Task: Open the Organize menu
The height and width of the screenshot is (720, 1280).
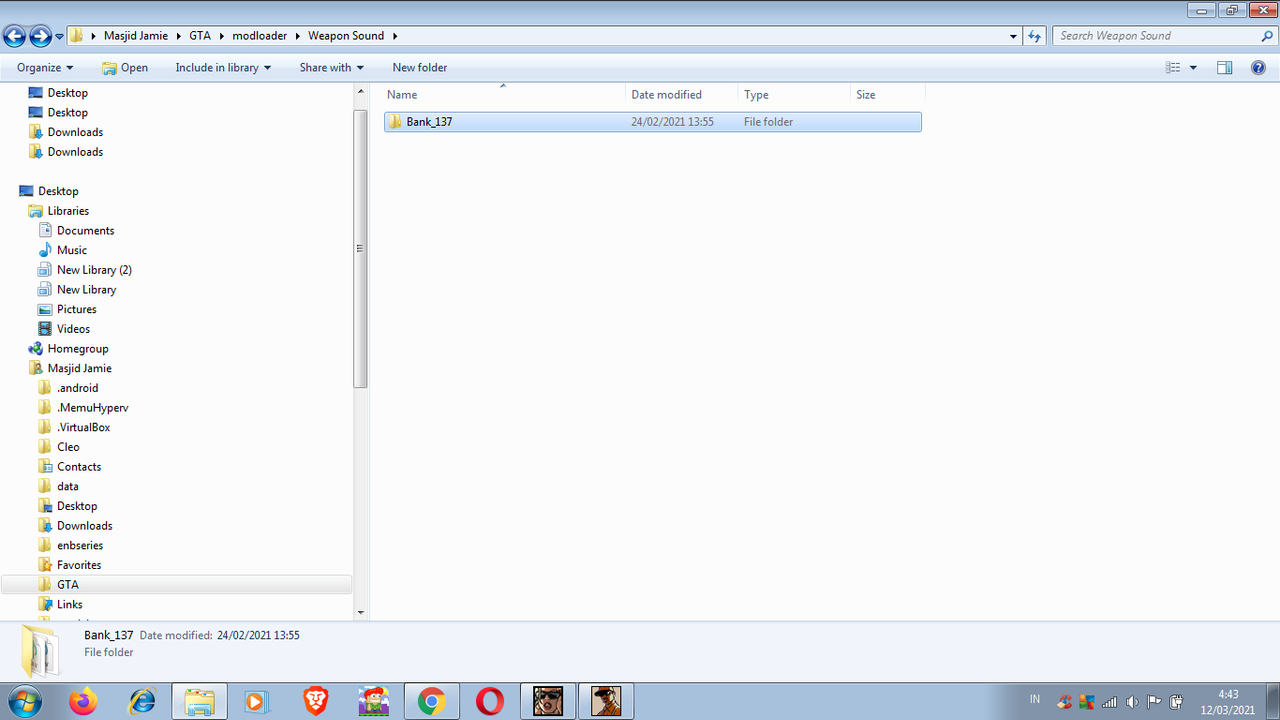Action: (45, 67)
